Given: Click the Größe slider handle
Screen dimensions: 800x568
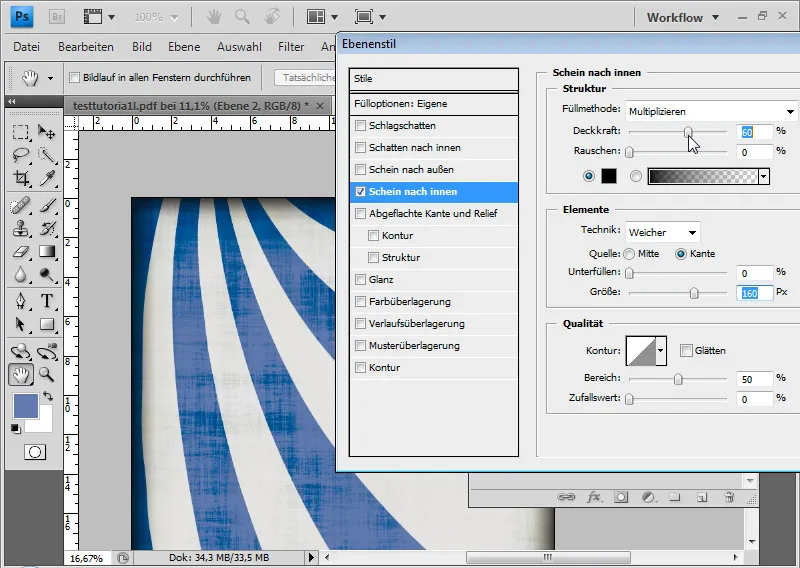Looking at the screenshot, I should pos(694,293).
